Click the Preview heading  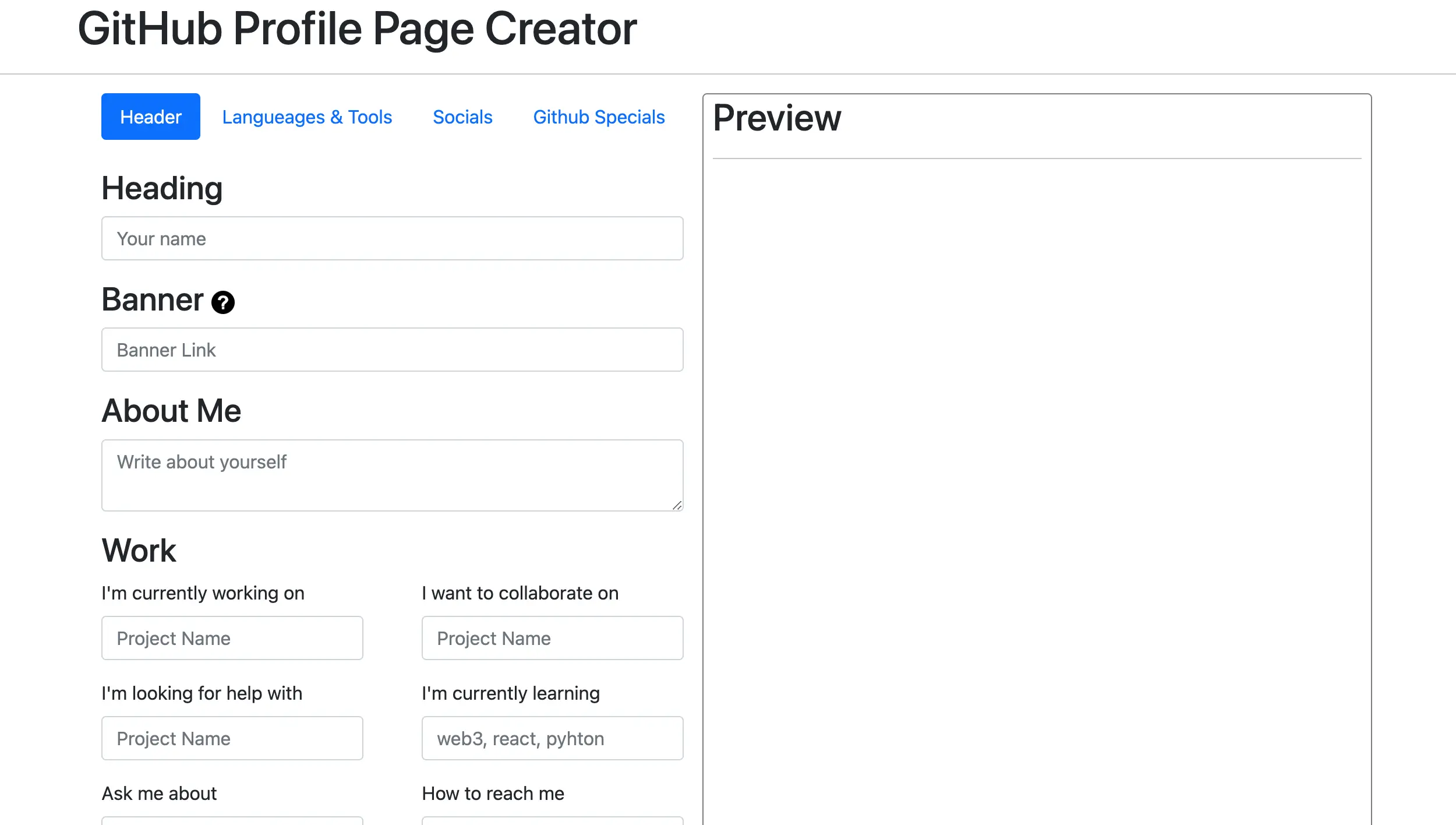[x=777, y=118]
